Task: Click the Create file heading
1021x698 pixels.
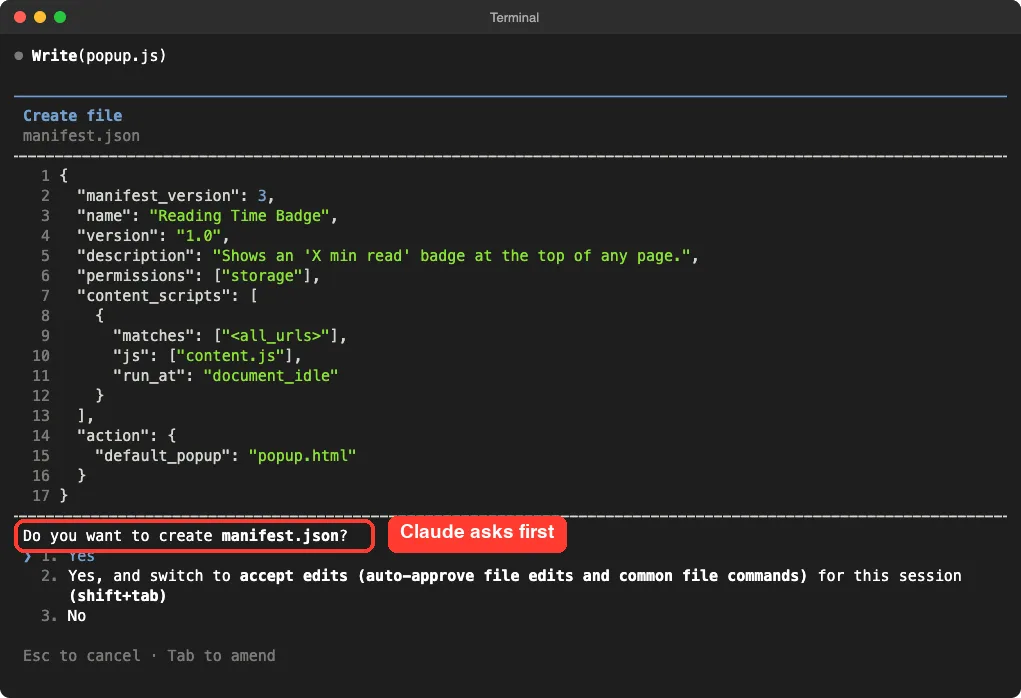Action: pyautogui.click(x=73, y=116)
